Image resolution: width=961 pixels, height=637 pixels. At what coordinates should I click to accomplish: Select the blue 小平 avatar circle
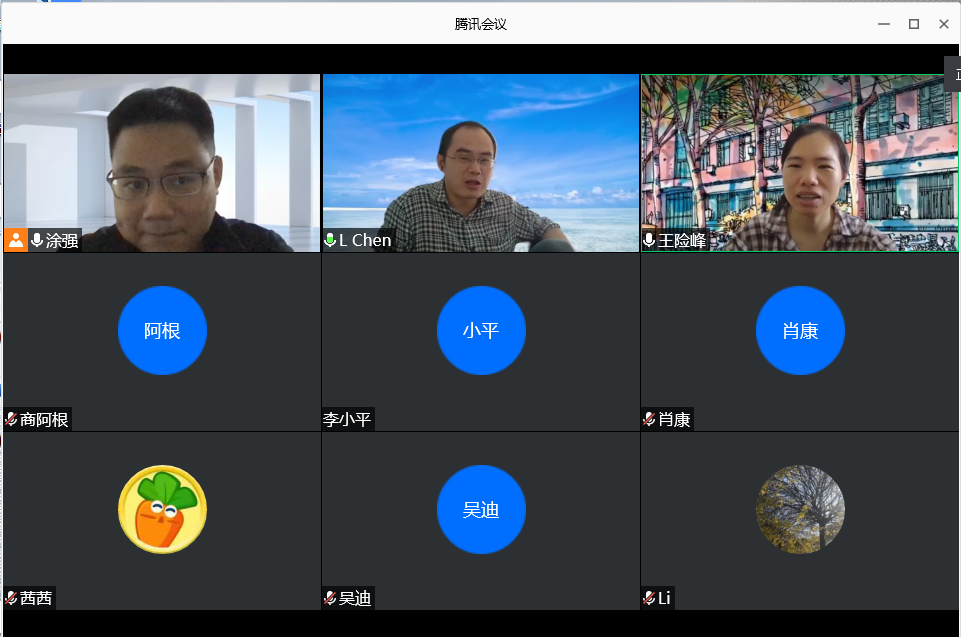pos(481,331)
